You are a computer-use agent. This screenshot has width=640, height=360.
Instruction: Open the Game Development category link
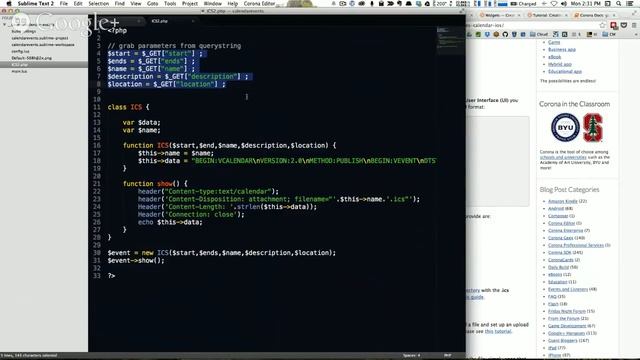point(567,326)
